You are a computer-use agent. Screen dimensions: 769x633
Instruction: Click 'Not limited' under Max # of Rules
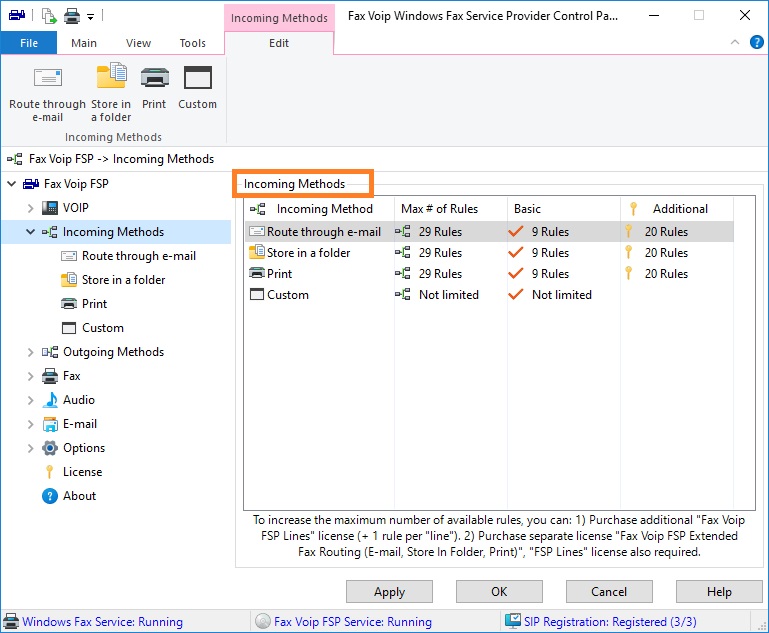coord(448,295)
